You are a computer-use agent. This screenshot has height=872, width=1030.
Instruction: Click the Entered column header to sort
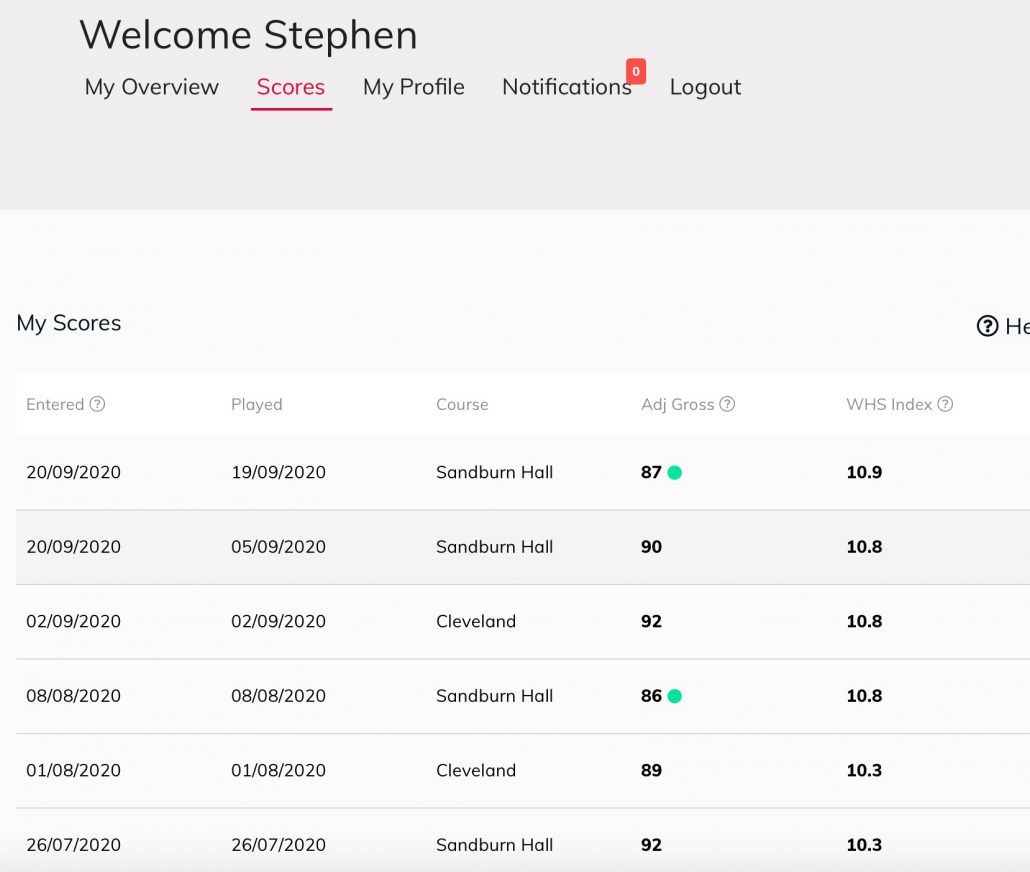pos(55,404)
